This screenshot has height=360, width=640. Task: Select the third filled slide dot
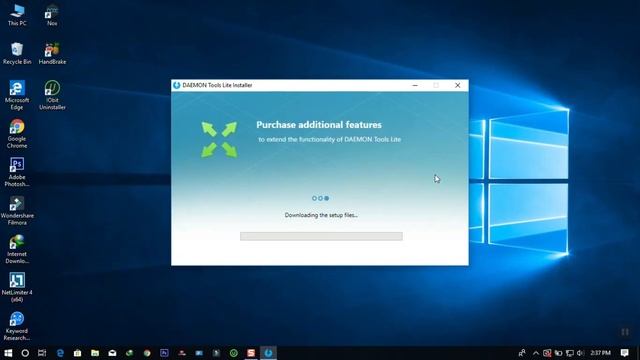pos(327,198)
